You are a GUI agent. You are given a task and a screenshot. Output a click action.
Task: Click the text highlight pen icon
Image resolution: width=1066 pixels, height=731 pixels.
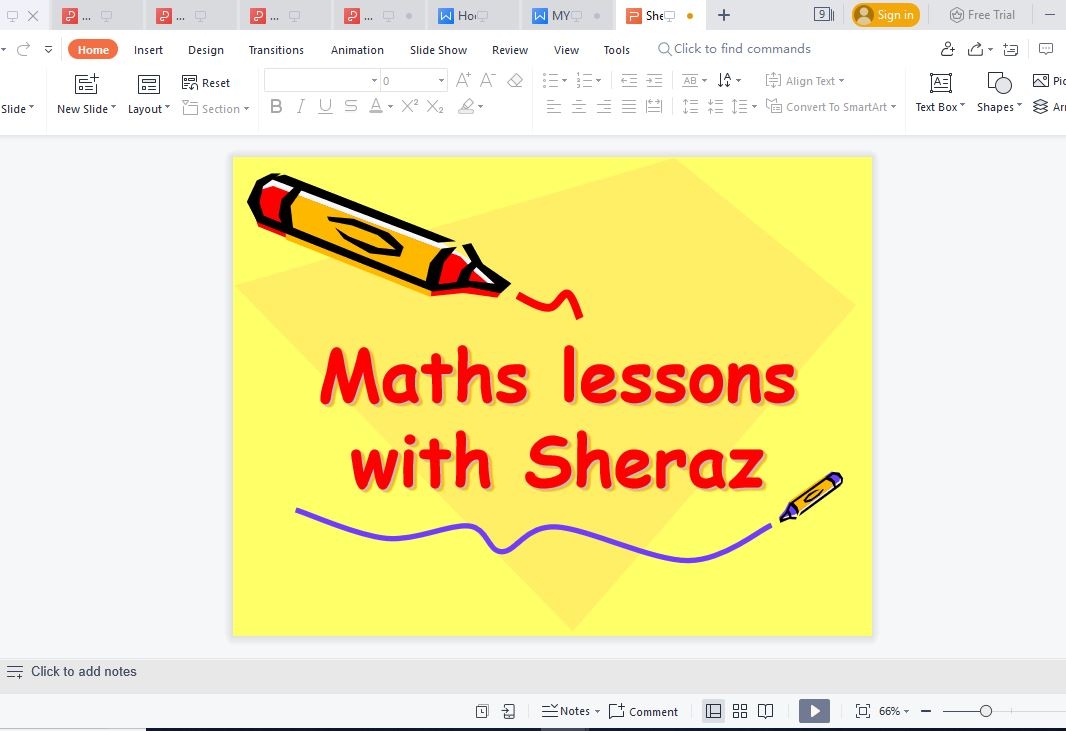pyautogui.click(x=466, y=106)
